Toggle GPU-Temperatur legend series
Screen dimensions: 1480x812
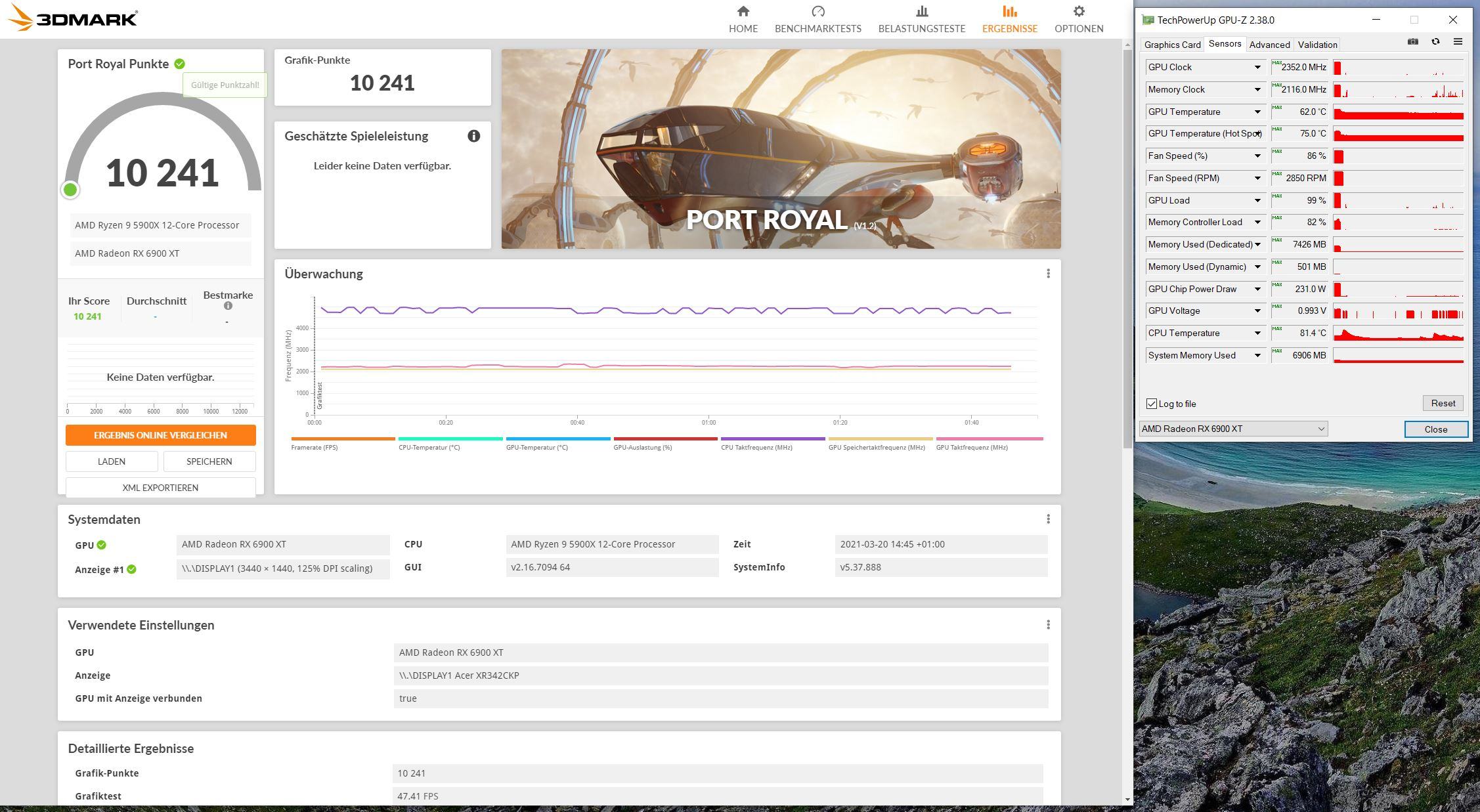(x=558, y=443)
